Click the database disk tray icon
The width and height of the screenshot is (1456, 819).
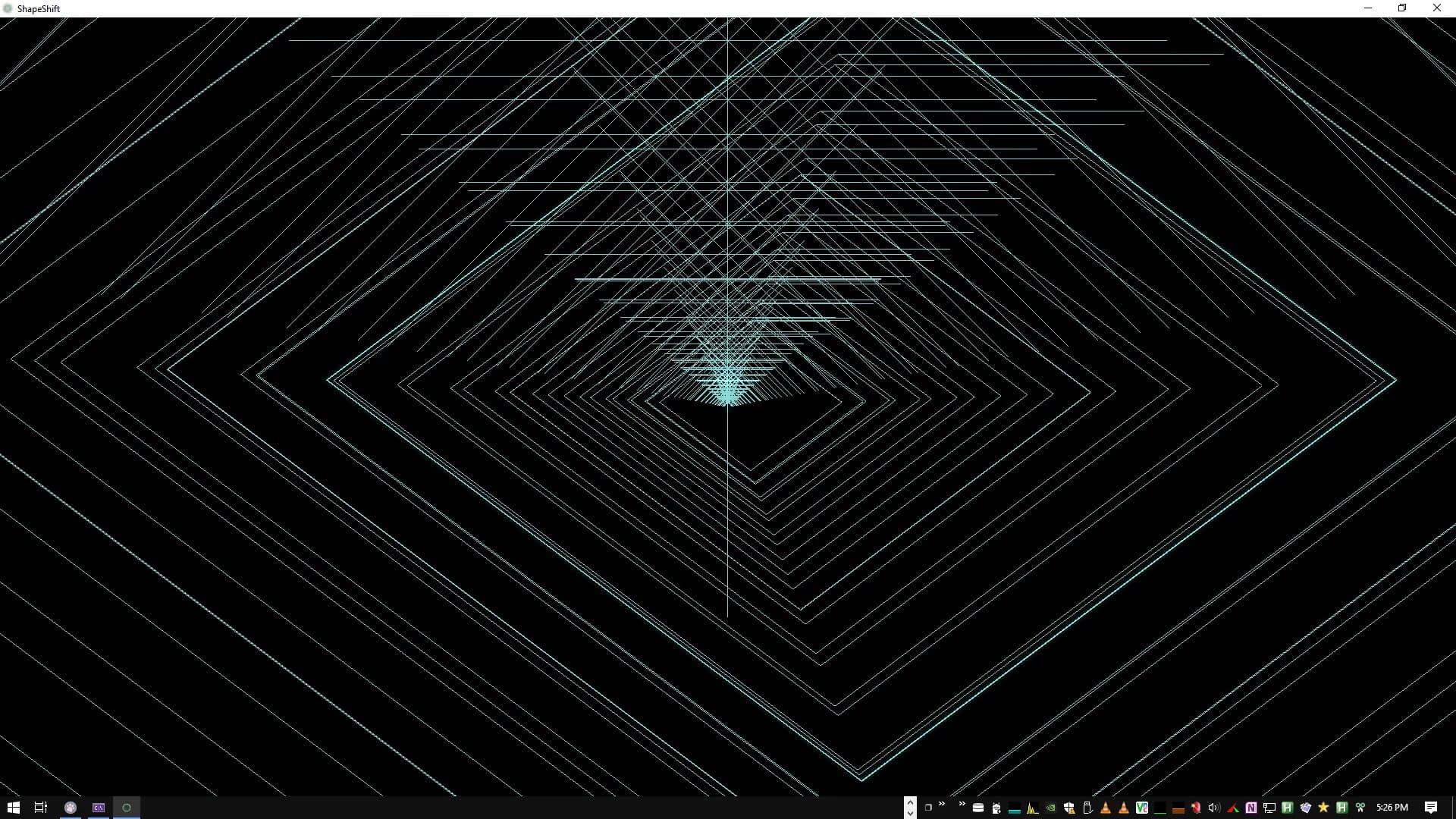[978, 808]
